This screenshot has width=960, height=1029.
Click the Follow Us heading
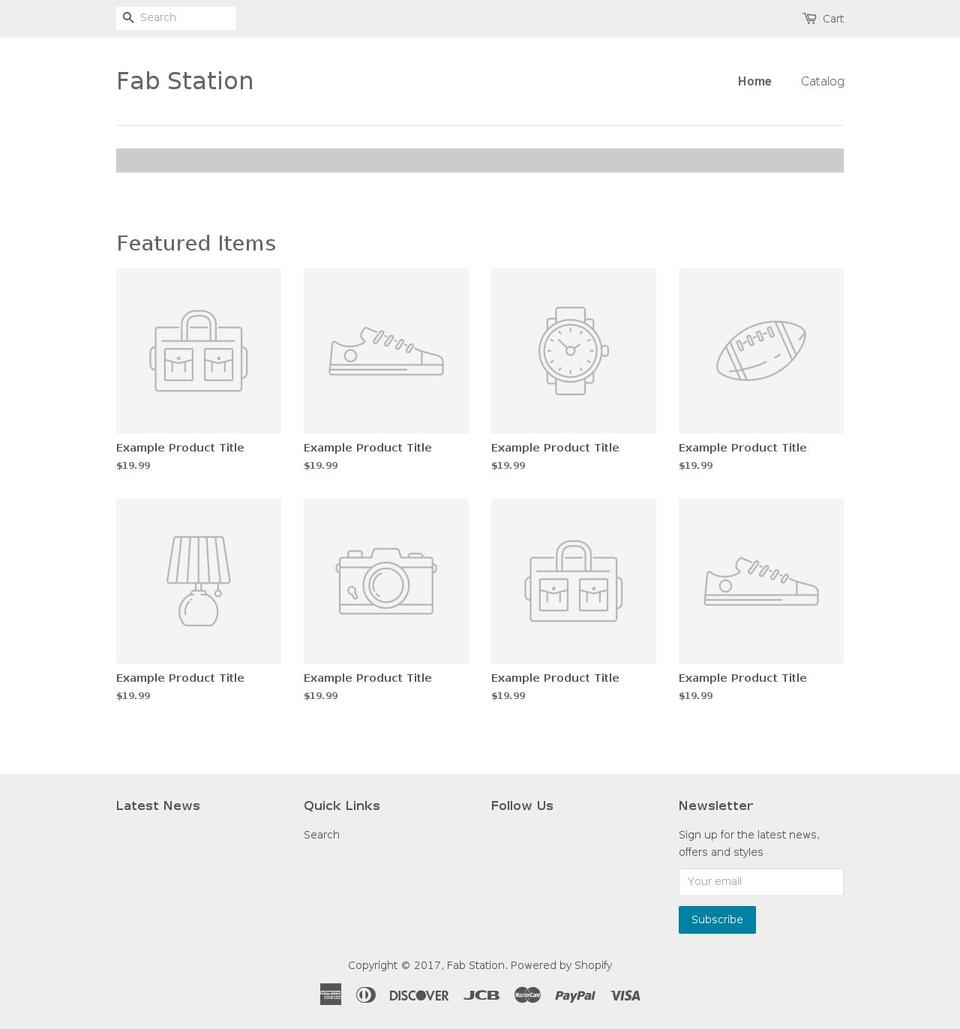click(x=522, y=805)
